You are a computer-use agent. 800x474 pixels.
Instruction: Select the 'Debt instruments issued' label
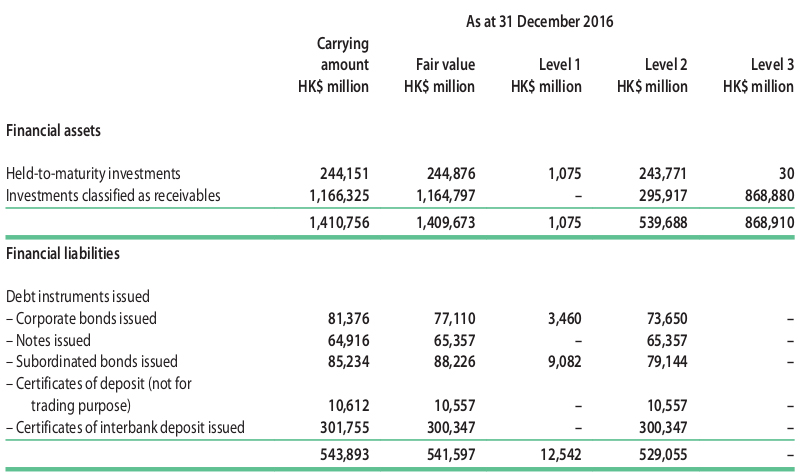(78, 296)
